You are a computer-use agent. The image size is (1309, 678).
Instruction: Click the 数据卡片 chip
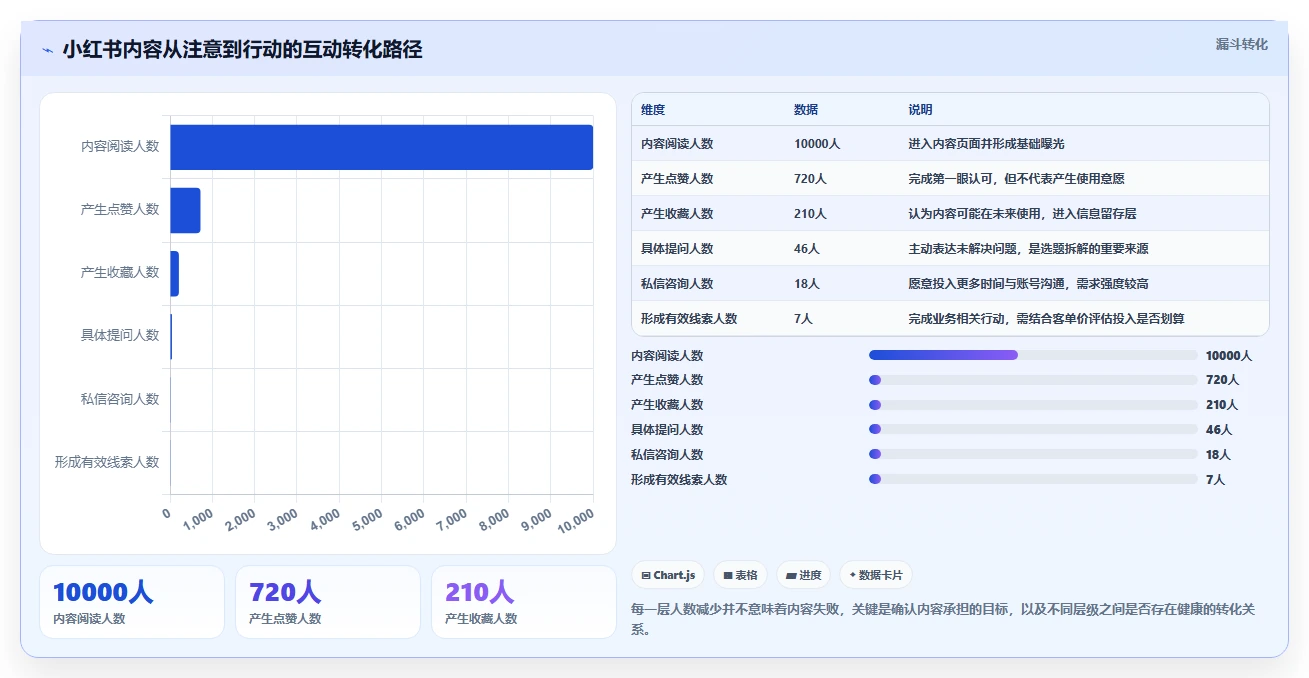876,575
